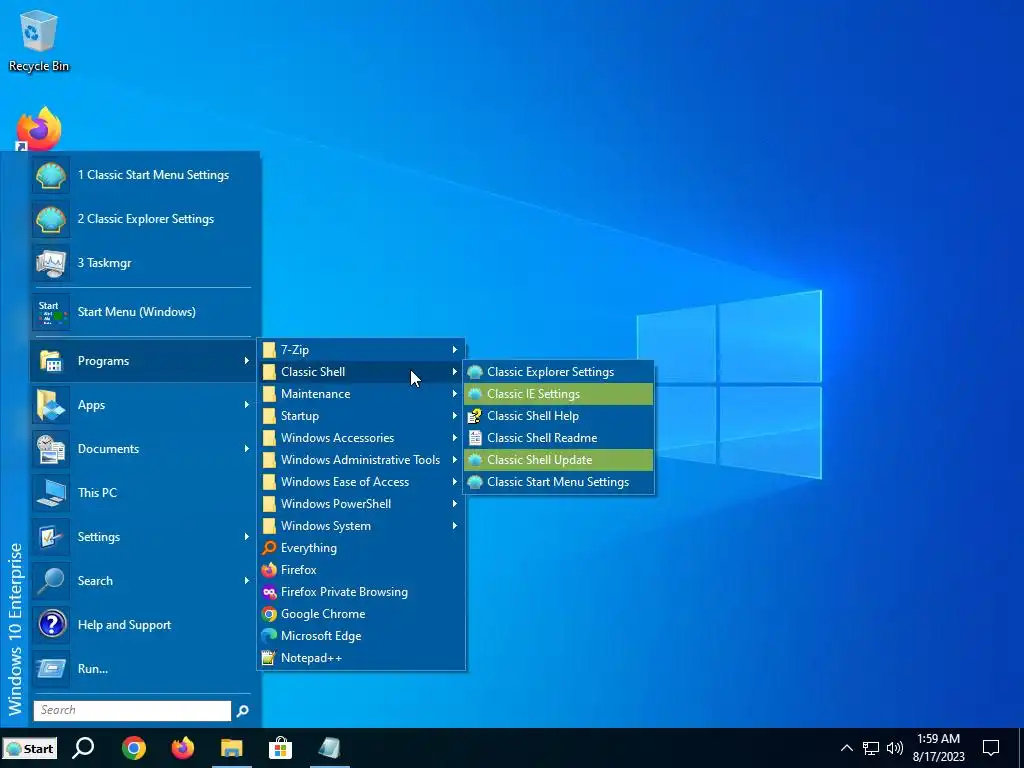Click the shell icon beside Classic Start Menu Settings
This screenshot has height=768, width=1024.
[51, 175]
